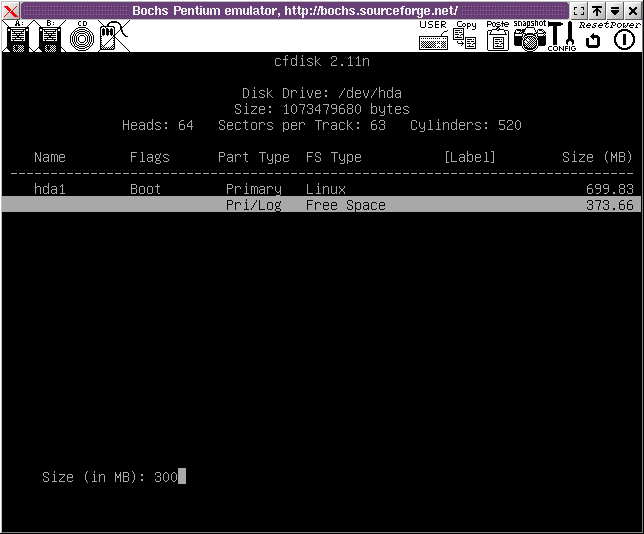This screenshot has width=644, height=534.
Task: Click the red X window menu icon
Action: [10, 10]
